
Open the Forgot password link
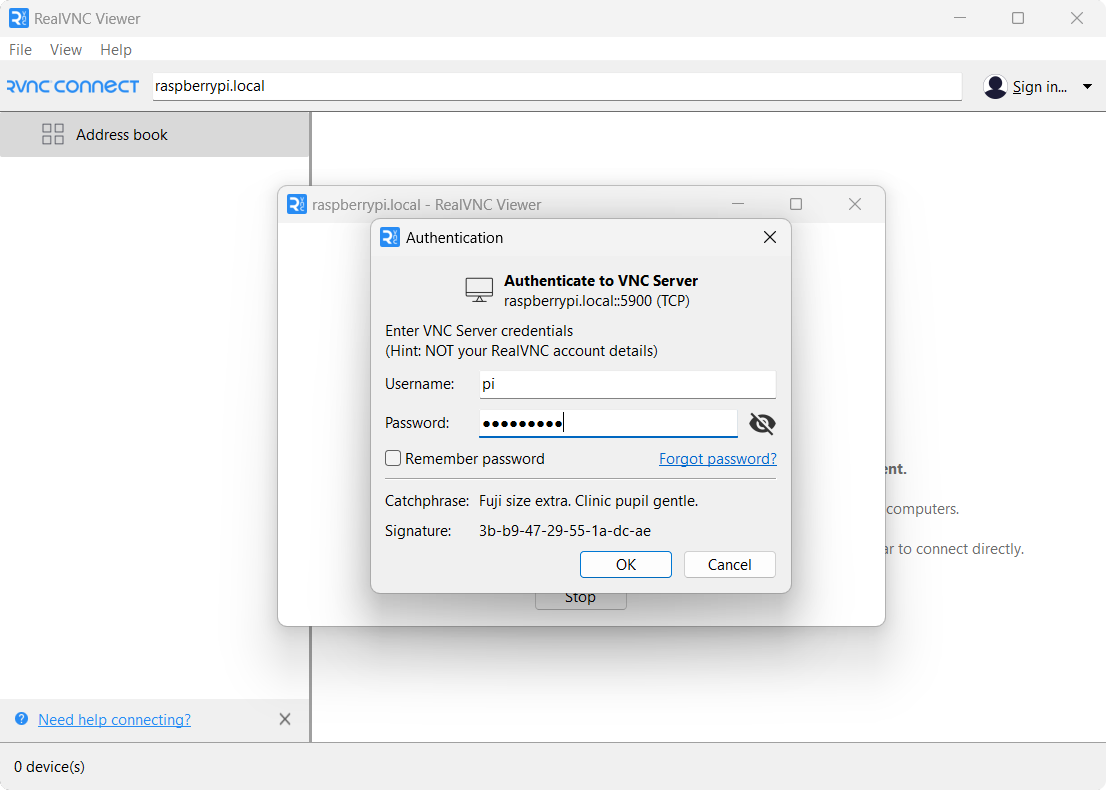pos(717,458)
